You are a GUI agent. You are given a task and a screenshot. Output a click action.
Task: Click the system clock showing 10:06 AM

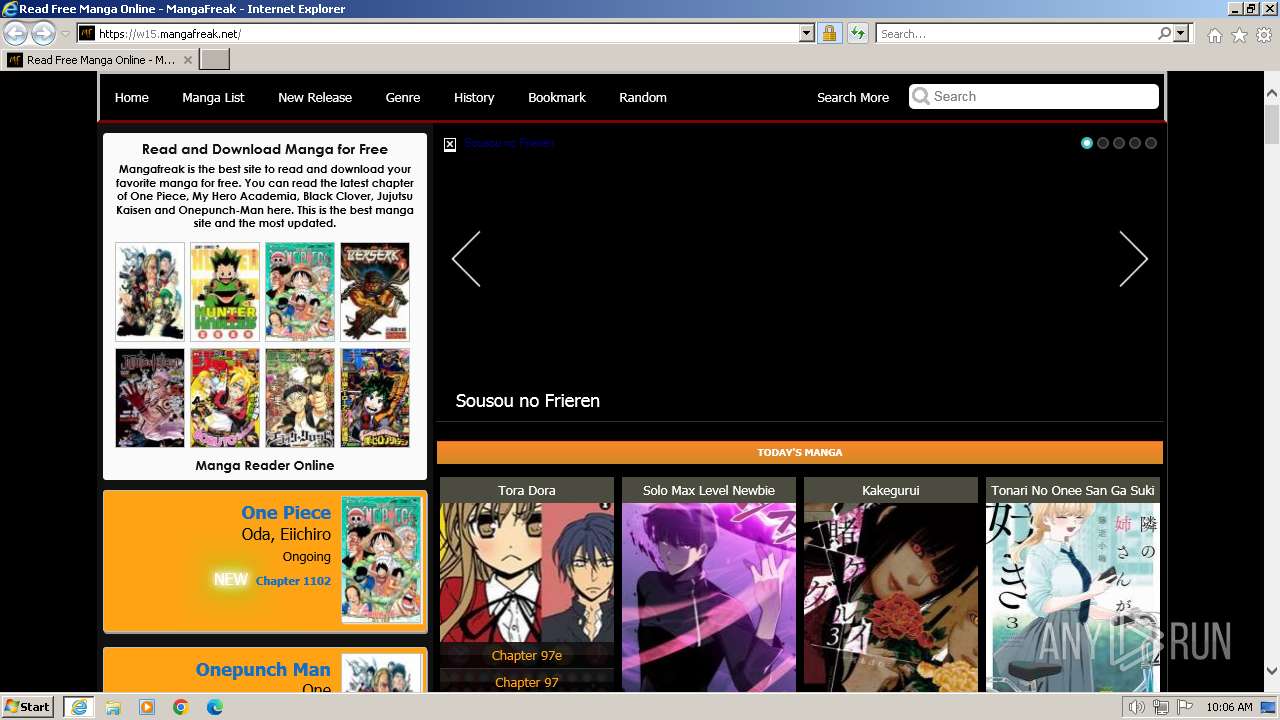[1229, 707]
